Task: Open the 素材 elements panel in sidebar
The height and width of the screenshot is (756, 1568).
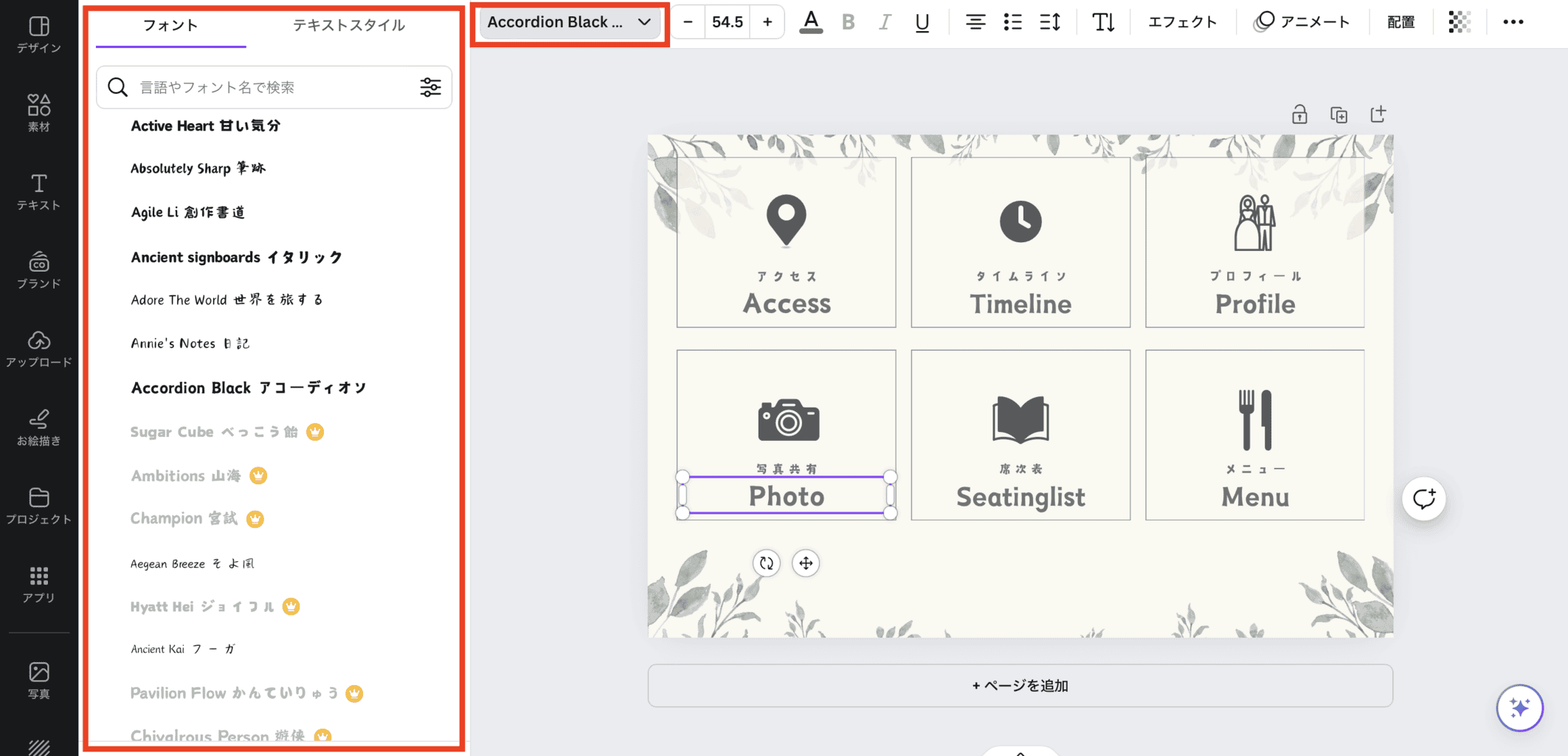Action: click(39, 112)
